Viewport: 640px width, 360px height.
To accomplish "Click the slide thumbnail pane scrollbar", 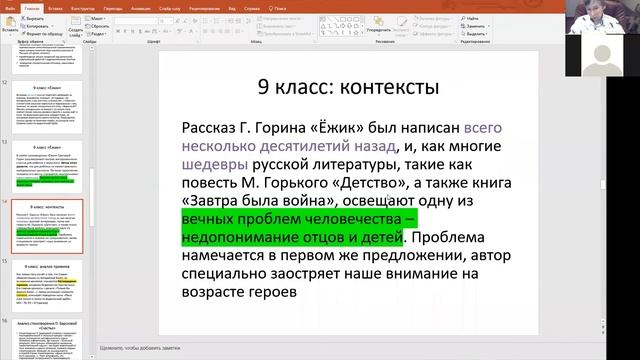I will coord(91,198).
